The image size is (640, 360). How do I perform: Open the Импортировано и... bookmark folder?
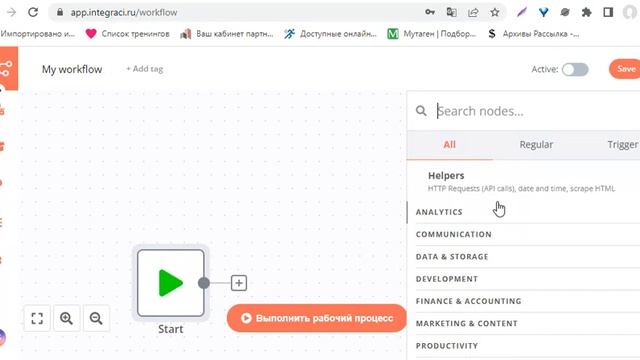38,34
